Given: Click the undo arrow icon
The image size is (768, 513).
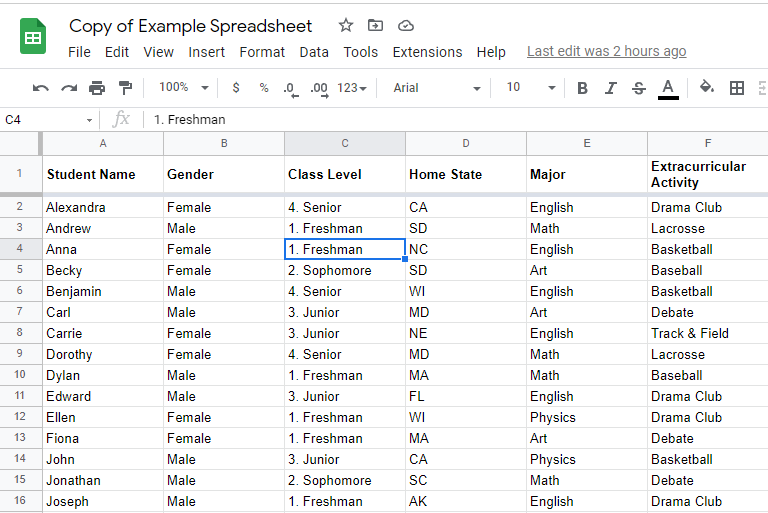Looking at the screenshot, I should click(40, 88).
